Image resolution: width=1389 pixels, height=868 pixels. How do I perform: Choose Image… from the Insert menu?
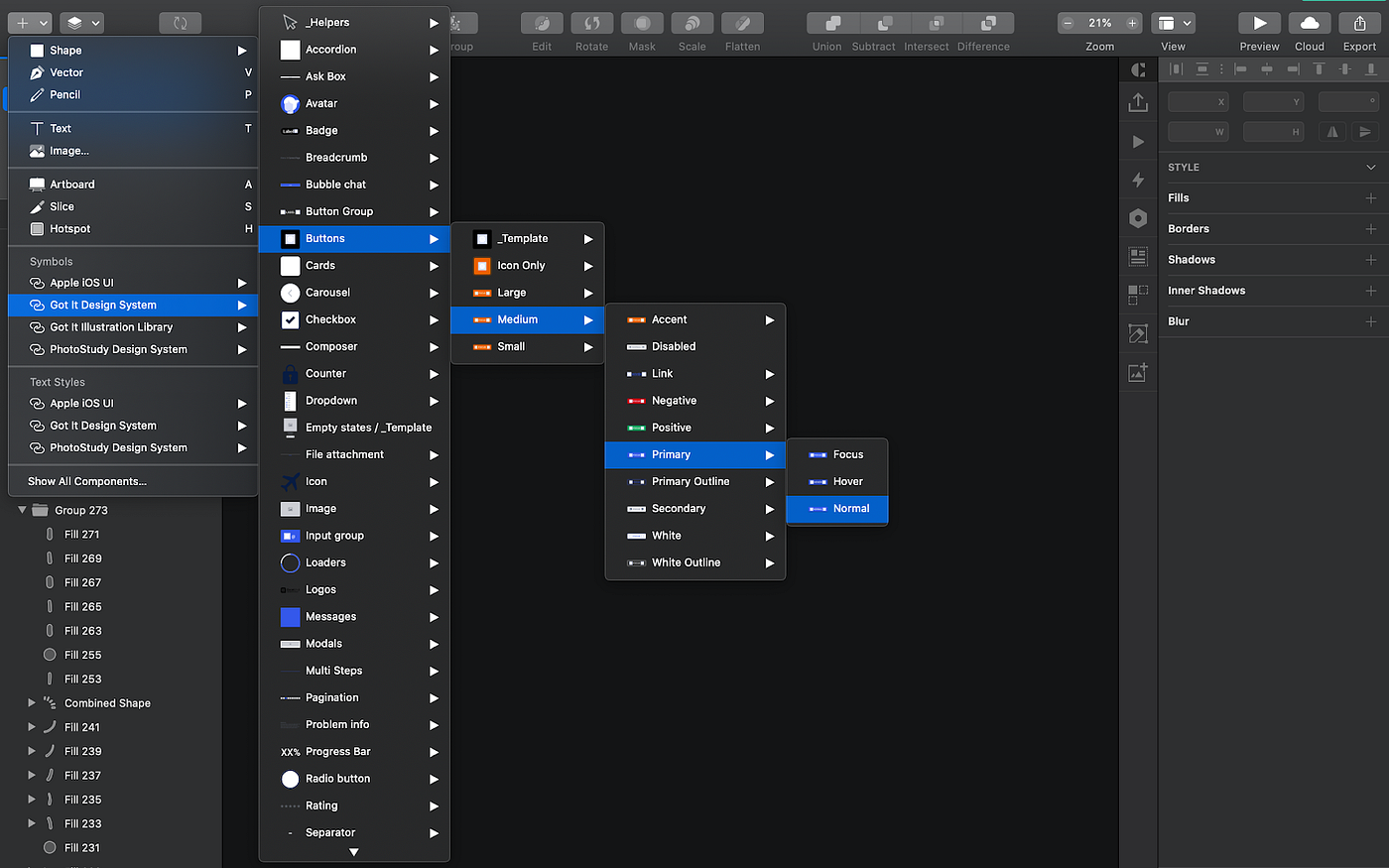coord(133,151)
